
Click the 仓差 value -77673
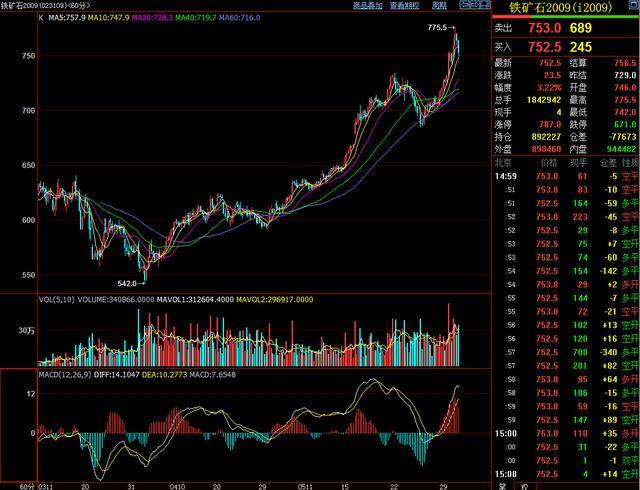(x=623, y=137)
